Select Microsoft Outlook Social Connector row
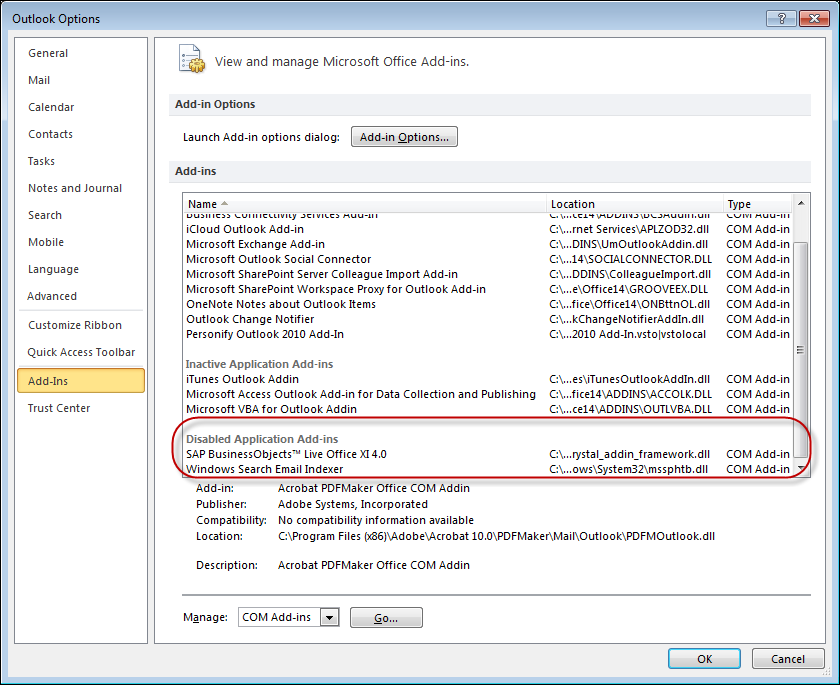This screenshot has width=840, height=685. point(488,259)
